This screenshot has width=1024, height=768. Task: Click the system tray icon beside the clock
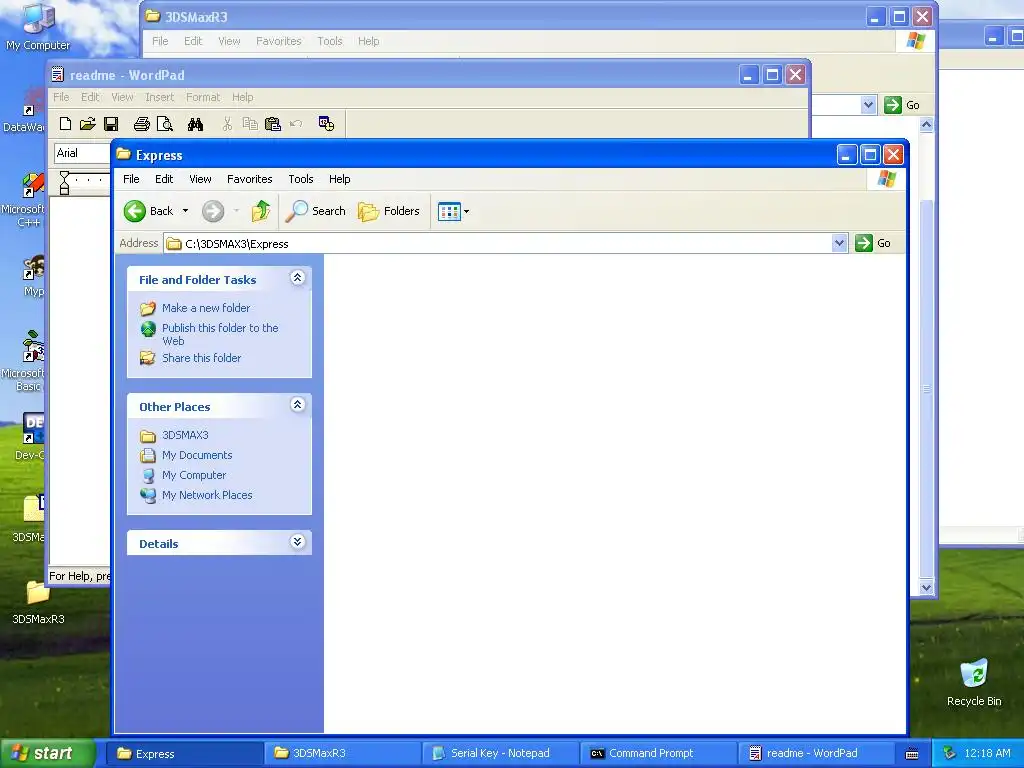pyautogui.click(x=950, y=753)
